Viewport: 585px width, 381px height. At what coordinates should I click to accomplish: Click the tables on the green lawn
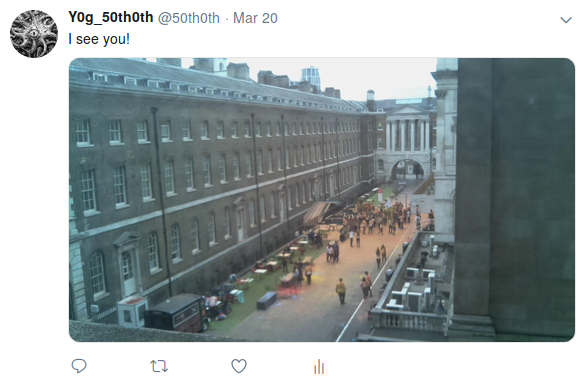click(284, 261)
